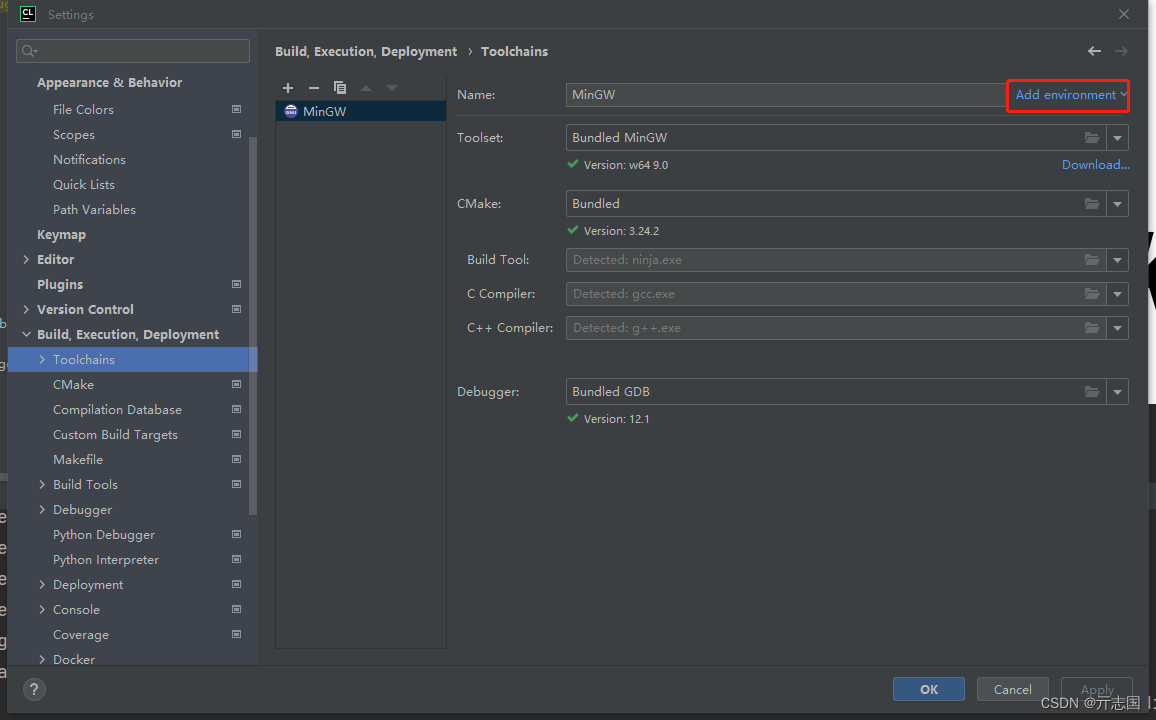Open the C Compiler dropdown arrow
This screenshot has width=1156, height=720.
pos(1118,294)
